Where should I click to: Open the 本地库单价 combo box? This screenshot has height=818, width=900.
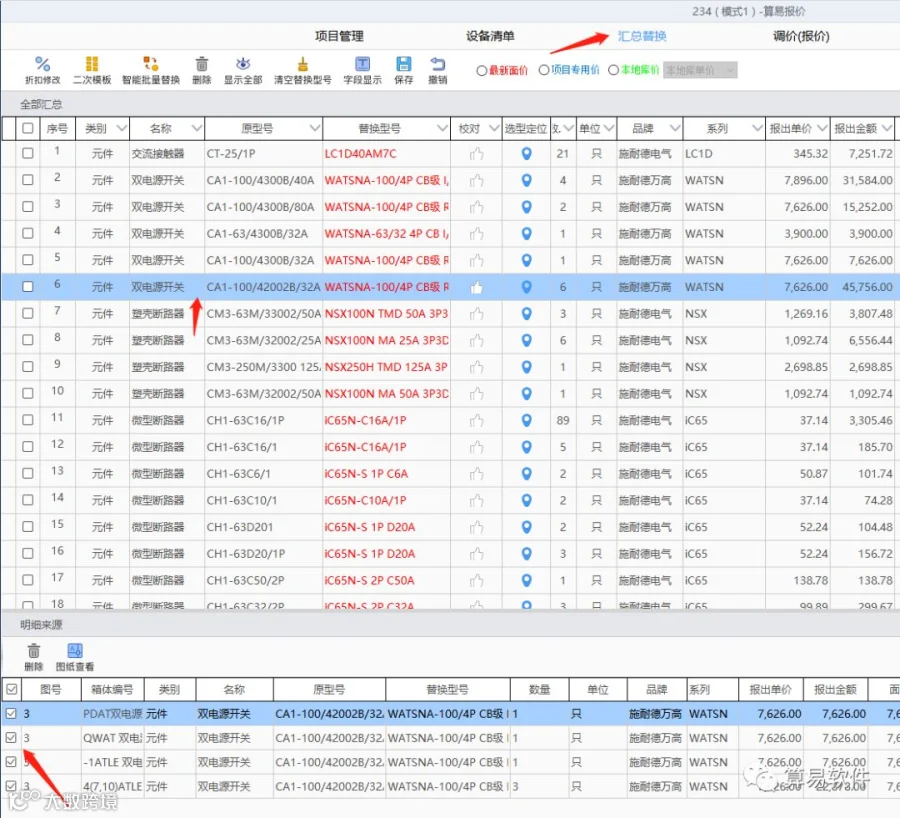(700, 71)
